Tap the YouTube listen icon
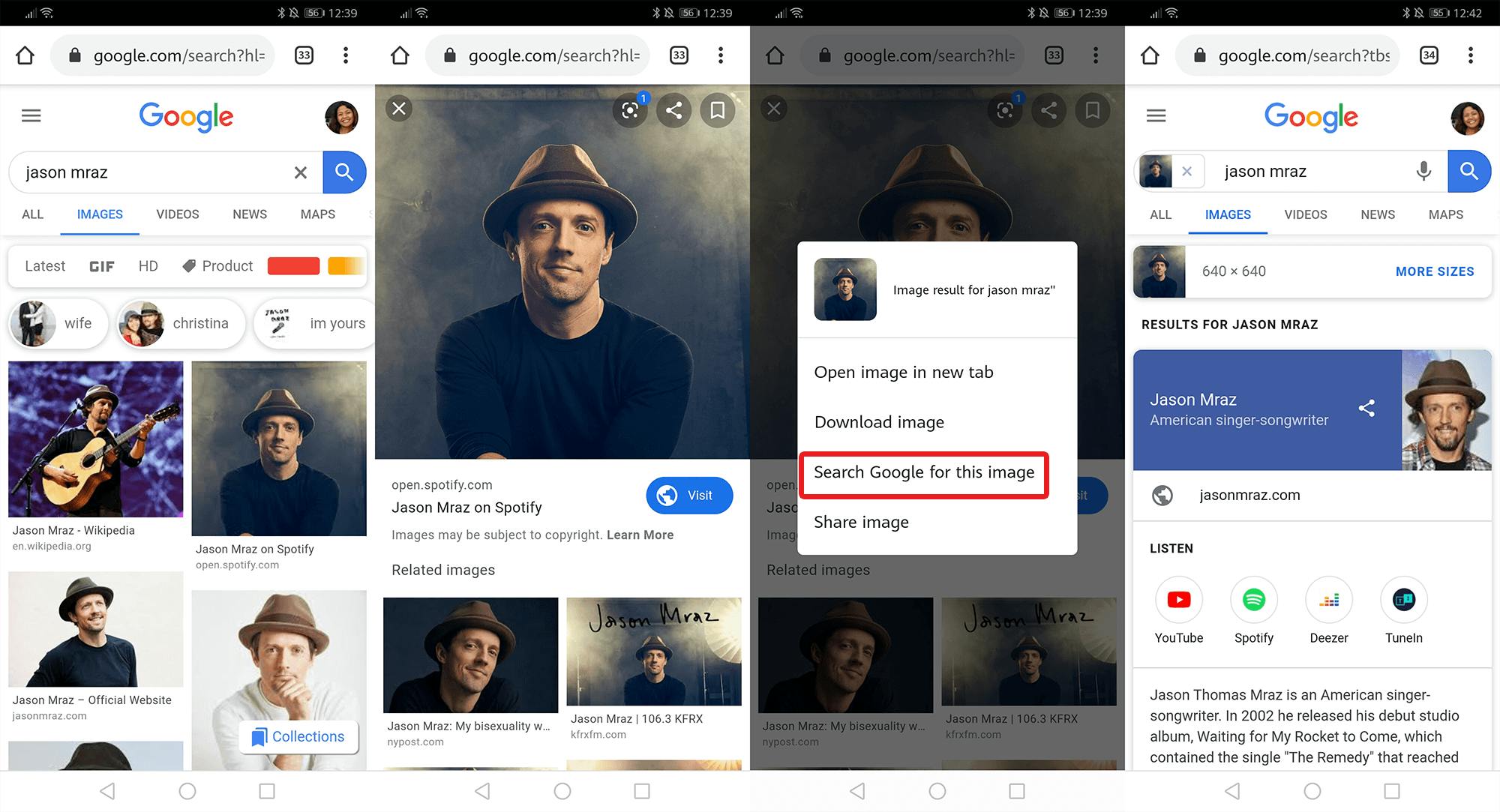This screenshot has height=812, width=1500. (1180, 601)
